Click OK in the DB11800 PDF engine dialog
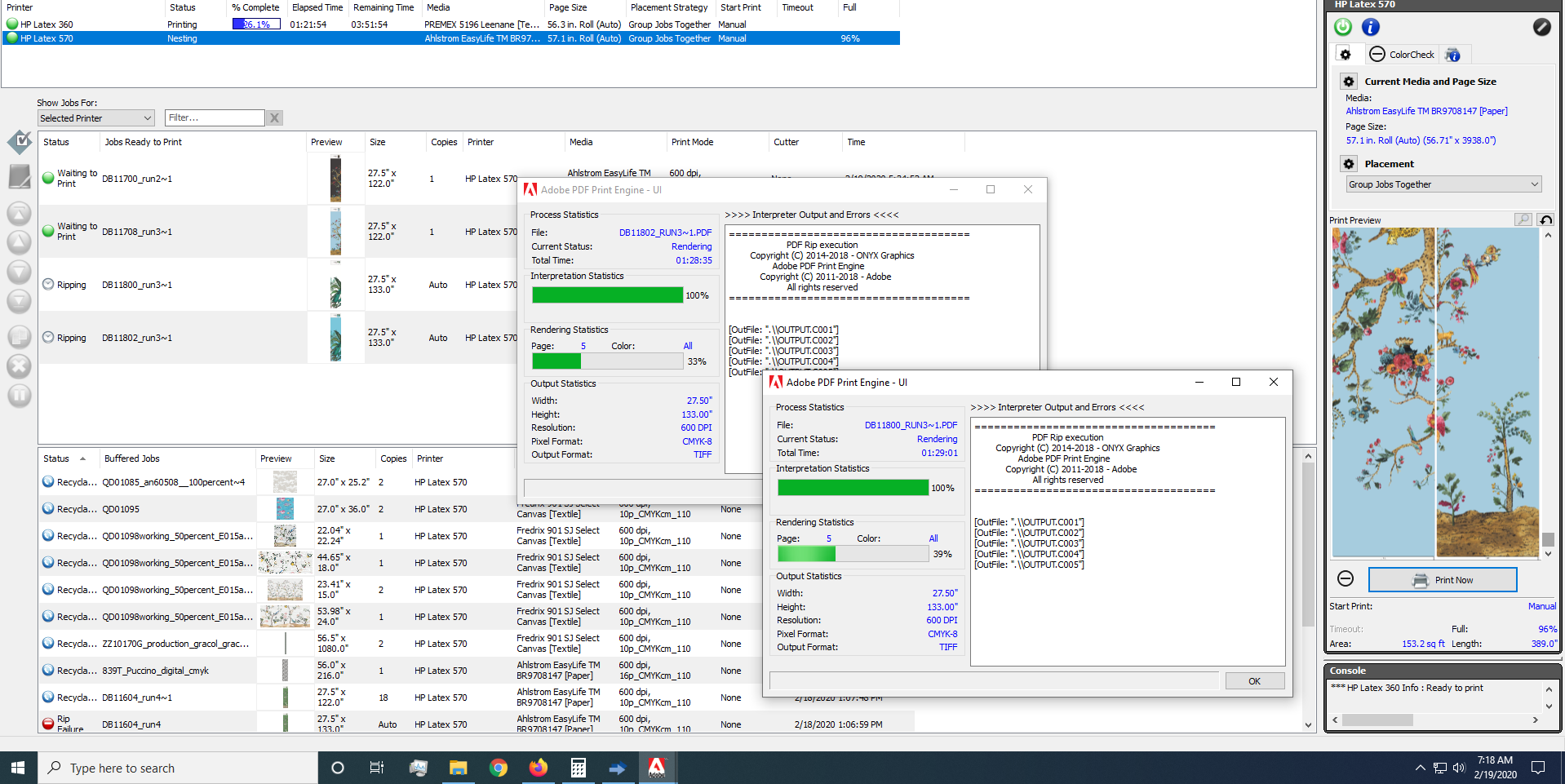Viewport: 1565px width, 784px height. 1254,681
